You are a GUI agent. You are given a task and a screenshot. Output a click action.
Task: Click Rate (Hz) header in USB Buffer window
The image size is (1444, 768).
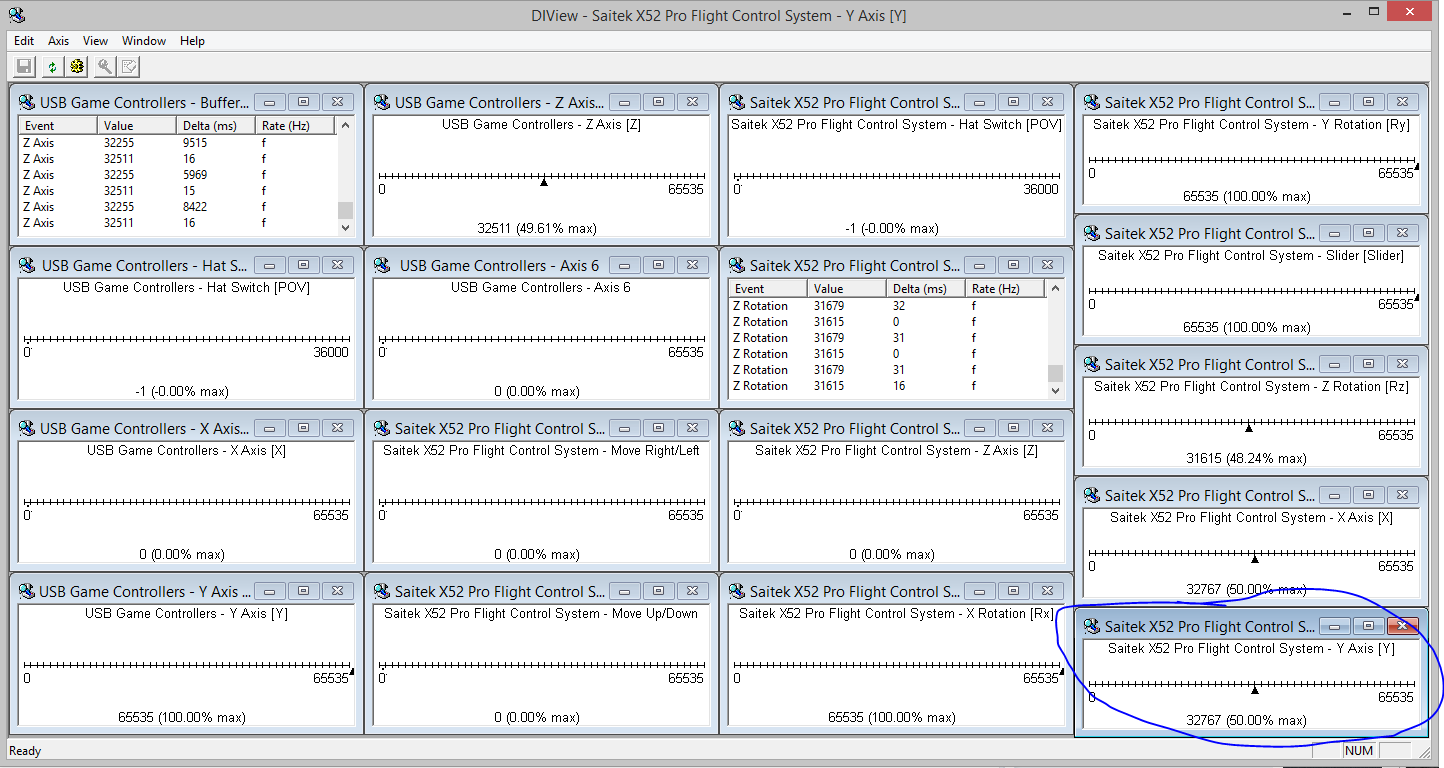[296, 126]
